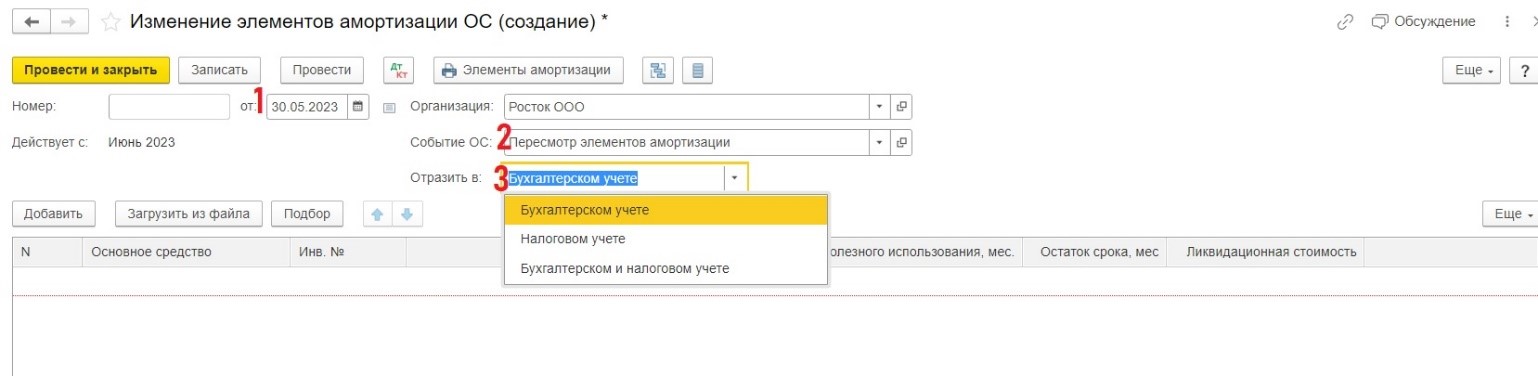Open the Дт/Кт postings icon

[398, 70]
